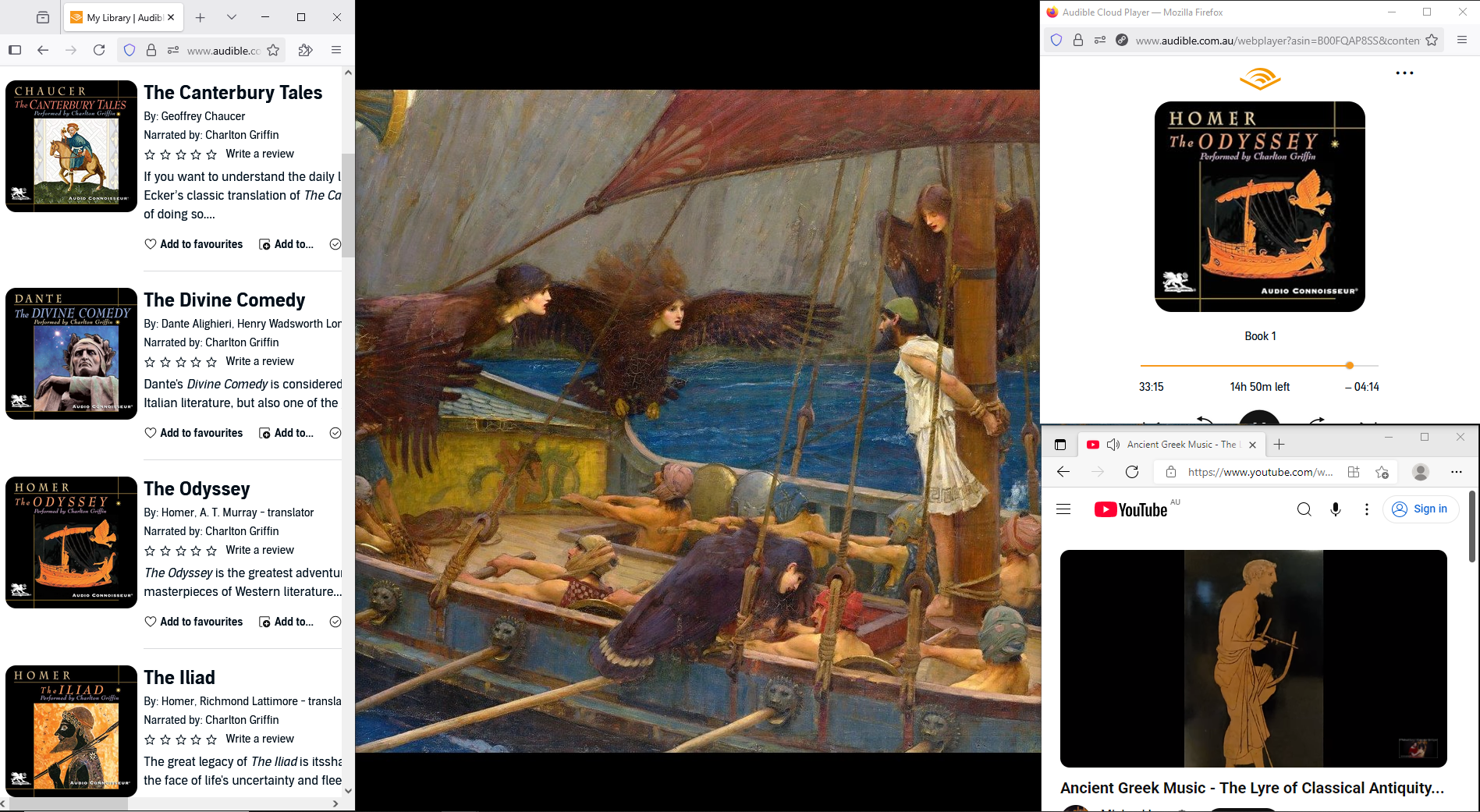Close the Ancient Greek Music tab
The width and height of the screenshot is (1480, 812).
(x=1252, y=445)
